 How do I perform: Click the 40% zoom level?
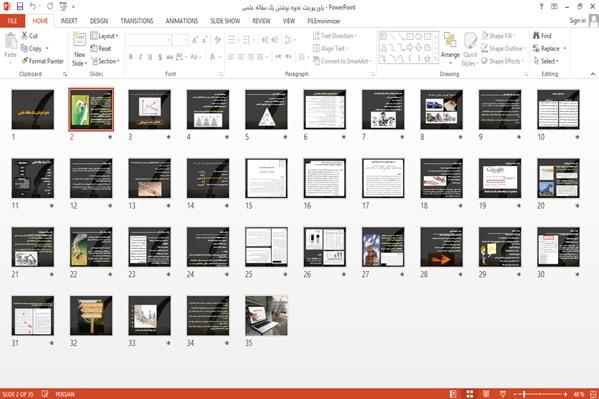[578, 394]
